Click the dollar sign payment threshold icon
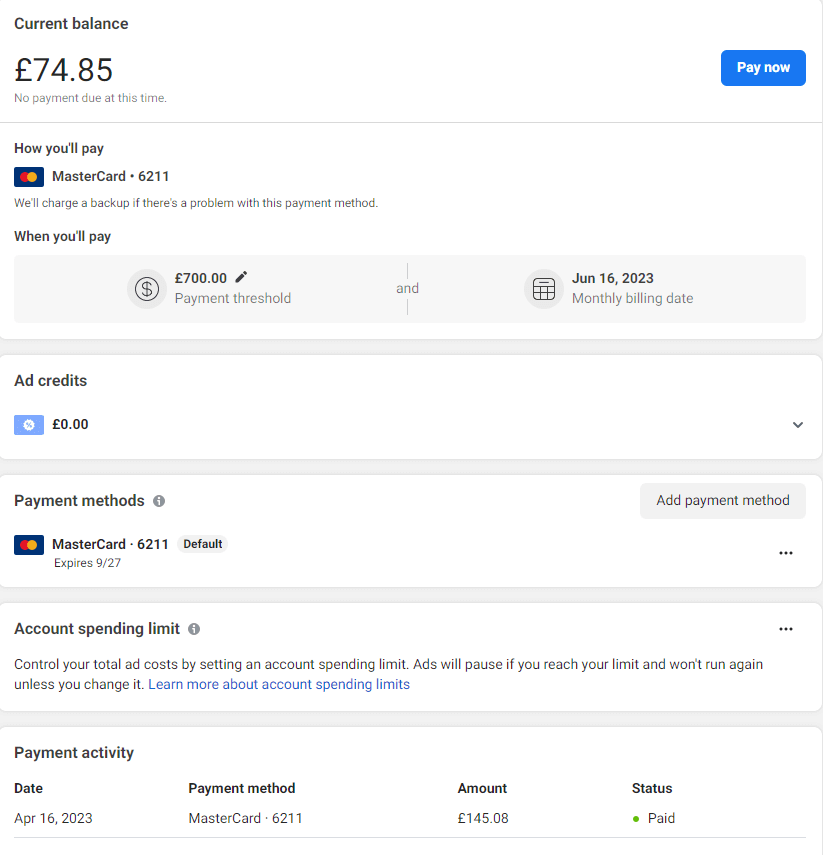Screen dimensions: 823x855 [x=147, y=289]
